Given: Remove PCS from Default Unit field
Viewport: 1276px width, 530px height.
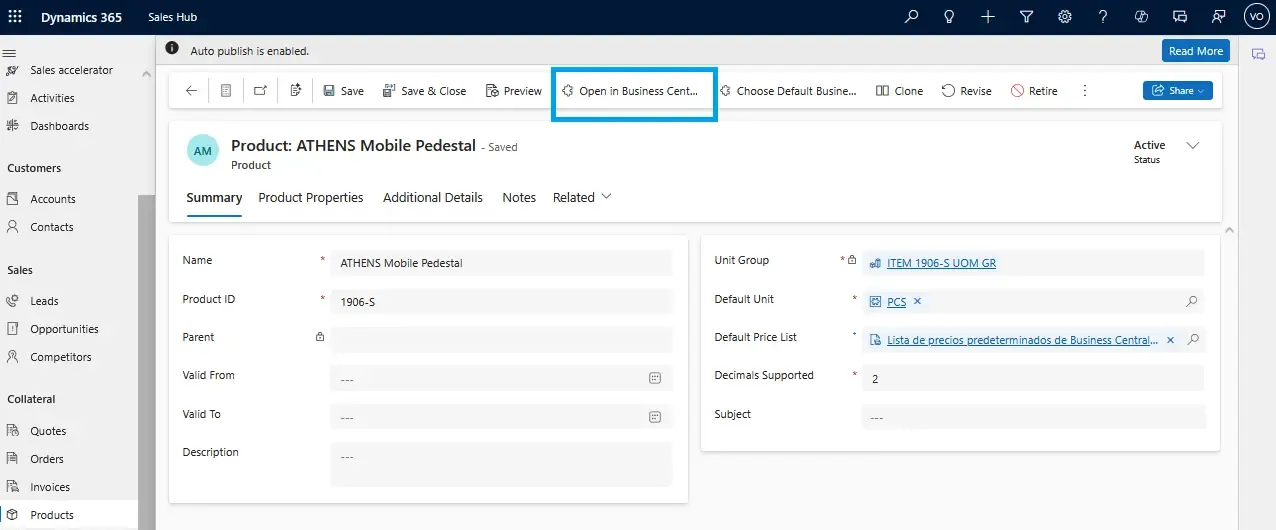Looking at the screenshot, I should pos(917,301).
